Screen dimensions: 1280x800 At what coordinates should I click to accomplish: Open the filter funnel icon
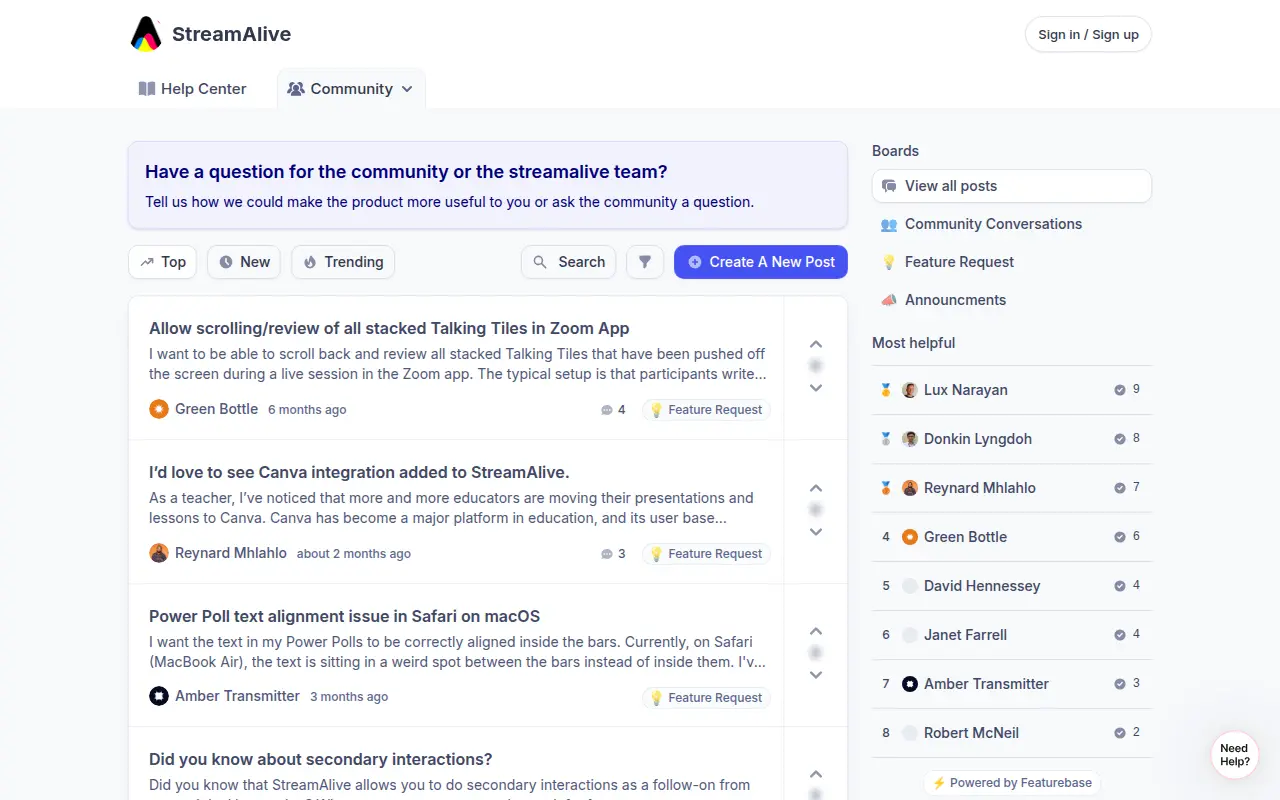(x=645, y=262)
